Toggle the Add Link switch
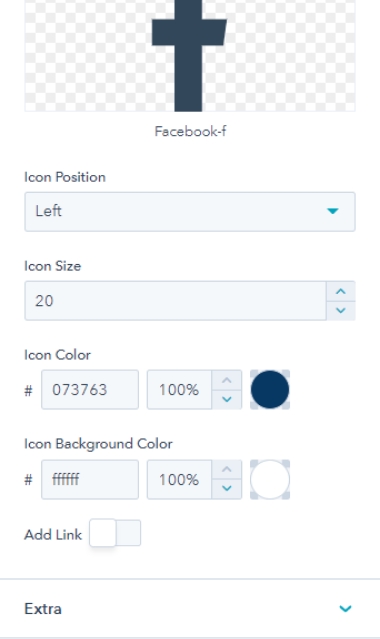Screen dimensions: 380x639 point(115,533)
